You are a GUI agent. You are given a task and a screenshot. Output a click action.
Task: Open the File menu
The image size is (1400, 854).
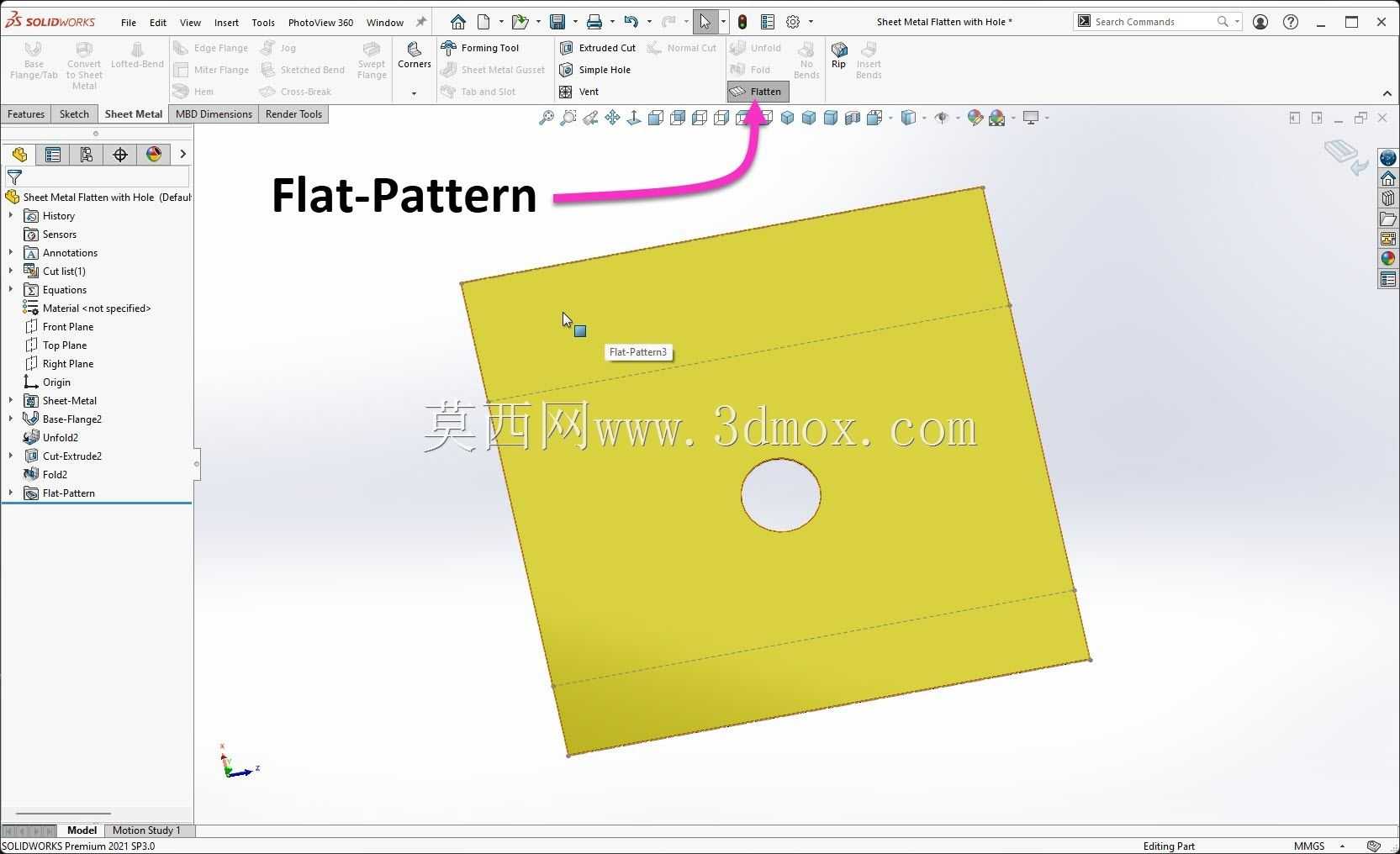pos(129,23)
